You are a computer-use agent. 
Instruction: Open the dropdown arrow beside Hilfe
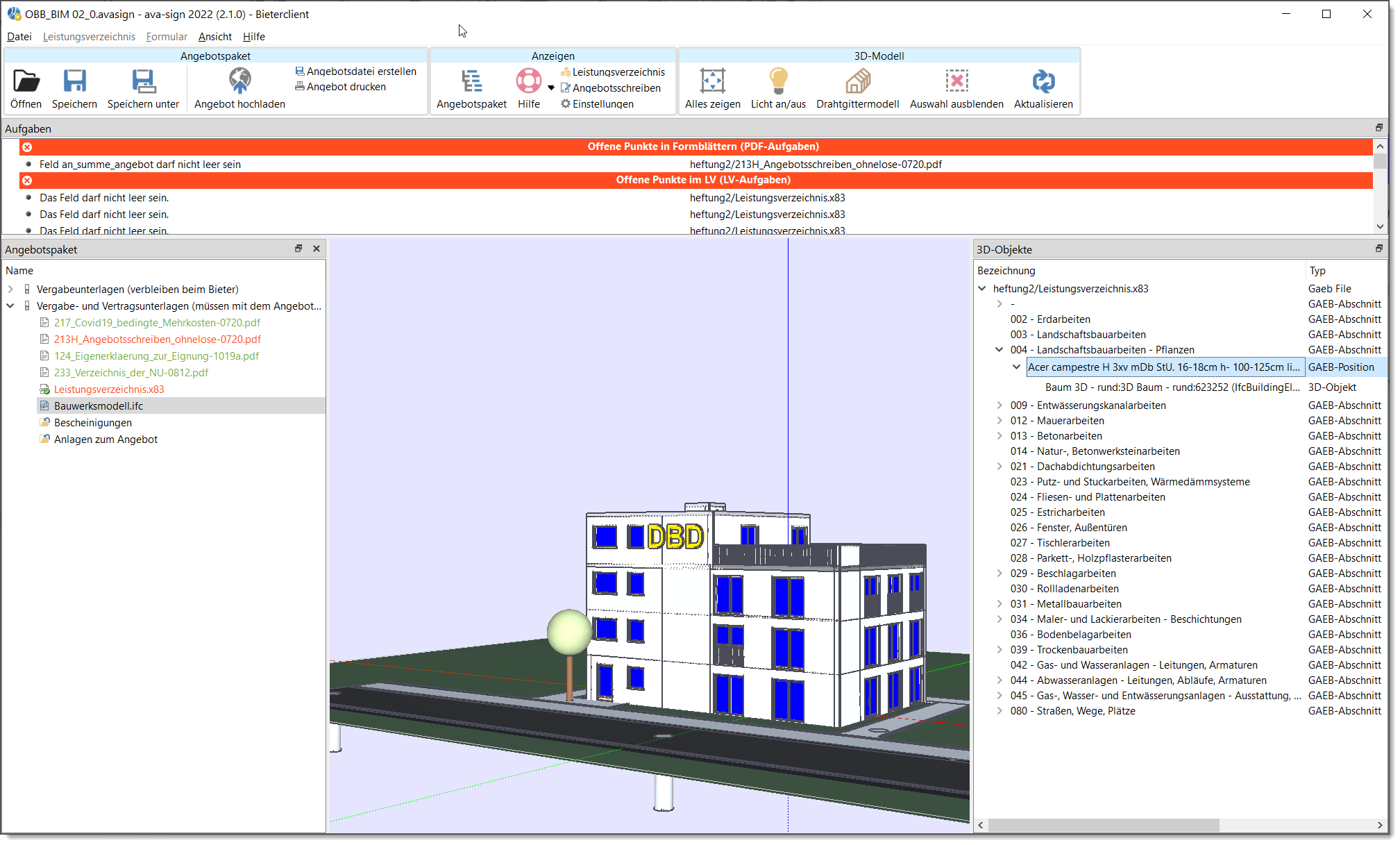(551, 88)
